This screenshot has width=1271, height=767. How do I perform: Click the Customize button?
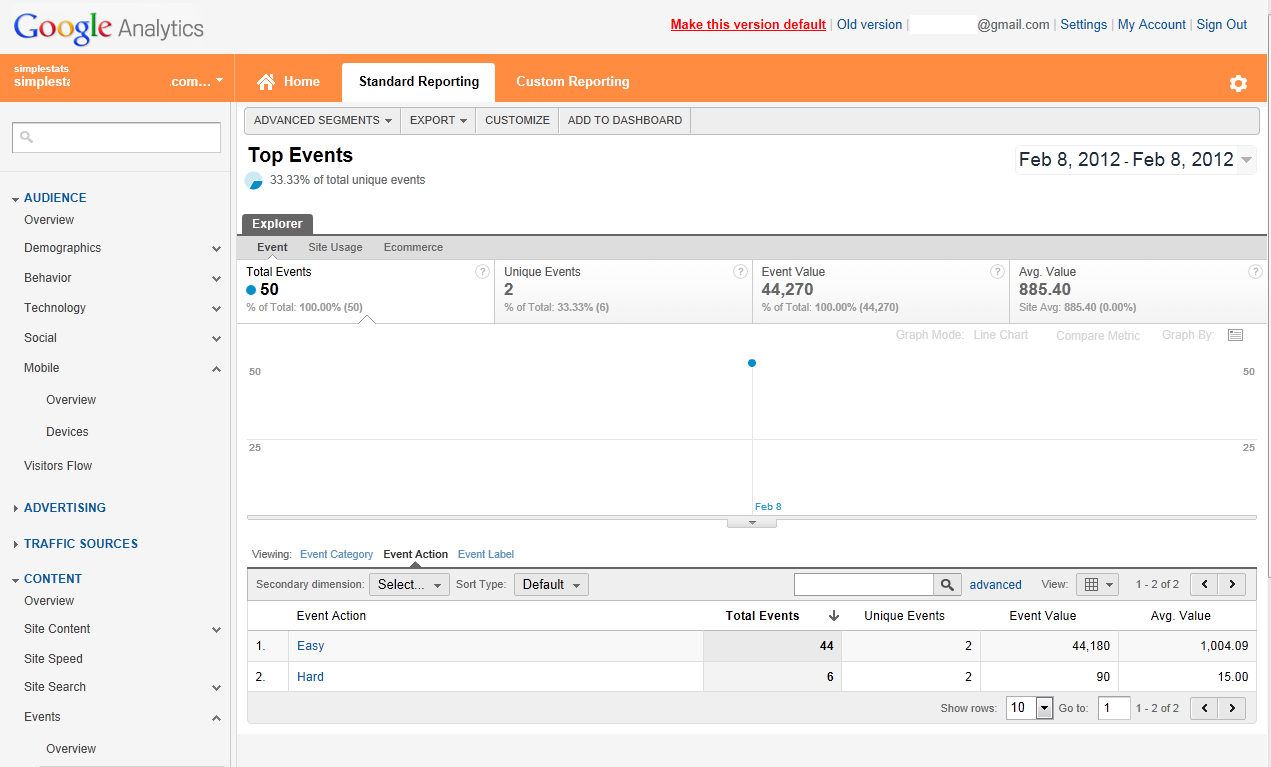517,120
